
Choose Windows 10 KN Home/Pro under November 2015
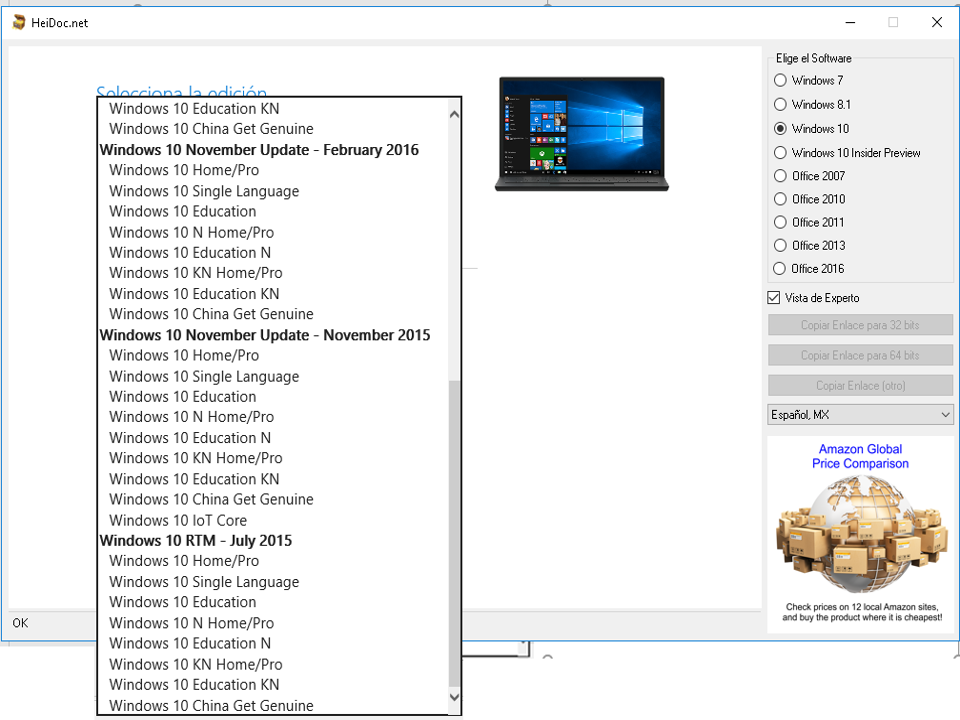coord(195,458)
